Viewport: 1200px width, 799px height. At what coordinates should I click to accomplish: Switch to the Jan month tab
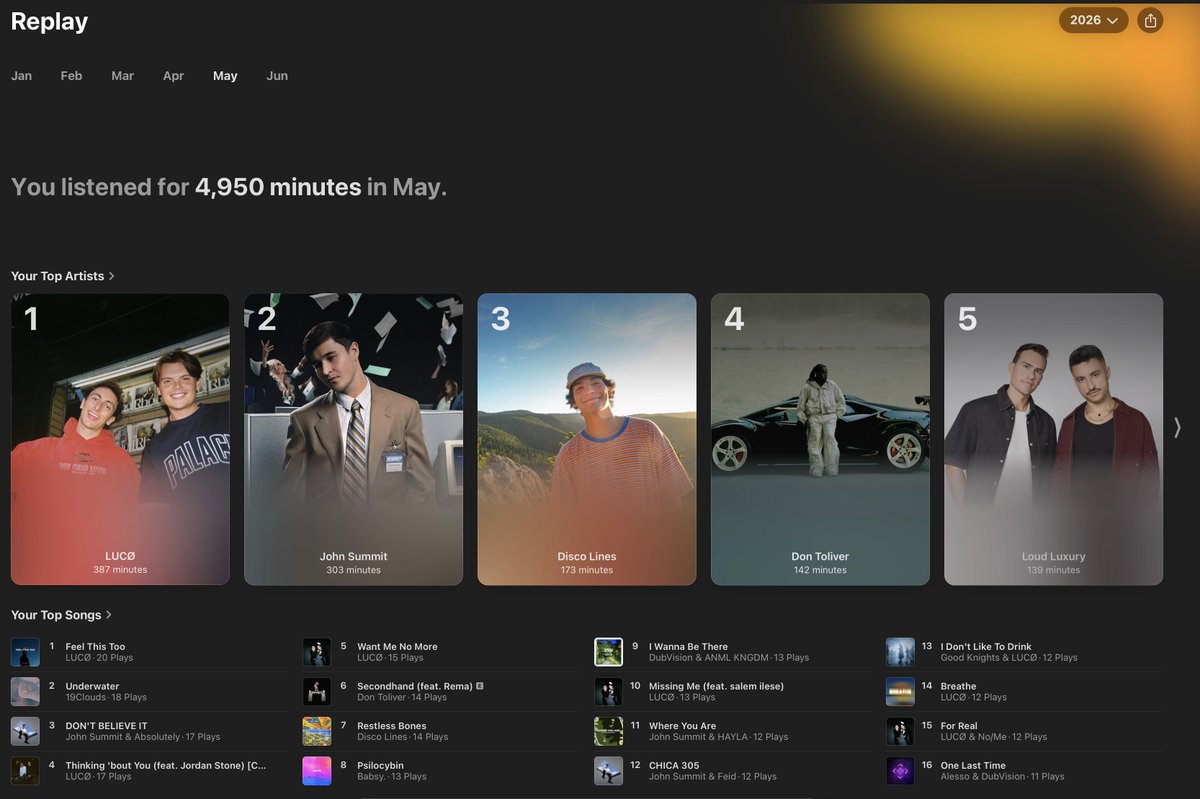21,76
